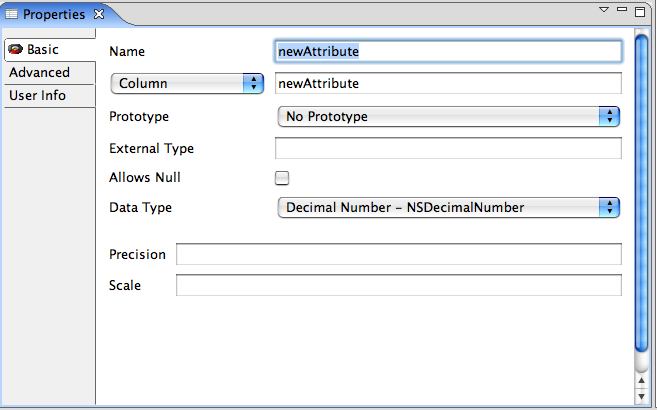Open the Column type dropdown

coord(186,84)
